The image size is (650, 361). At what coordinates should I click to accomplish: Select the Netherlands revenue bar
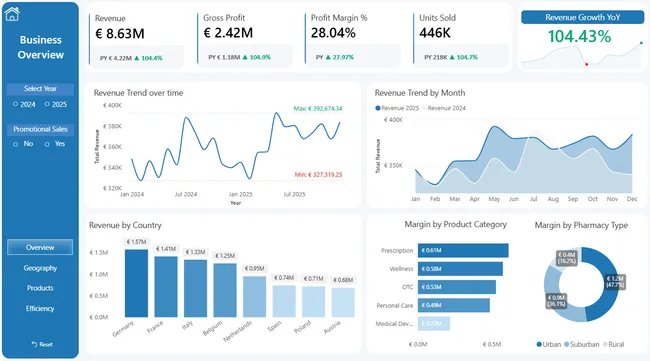pos(255,297)
